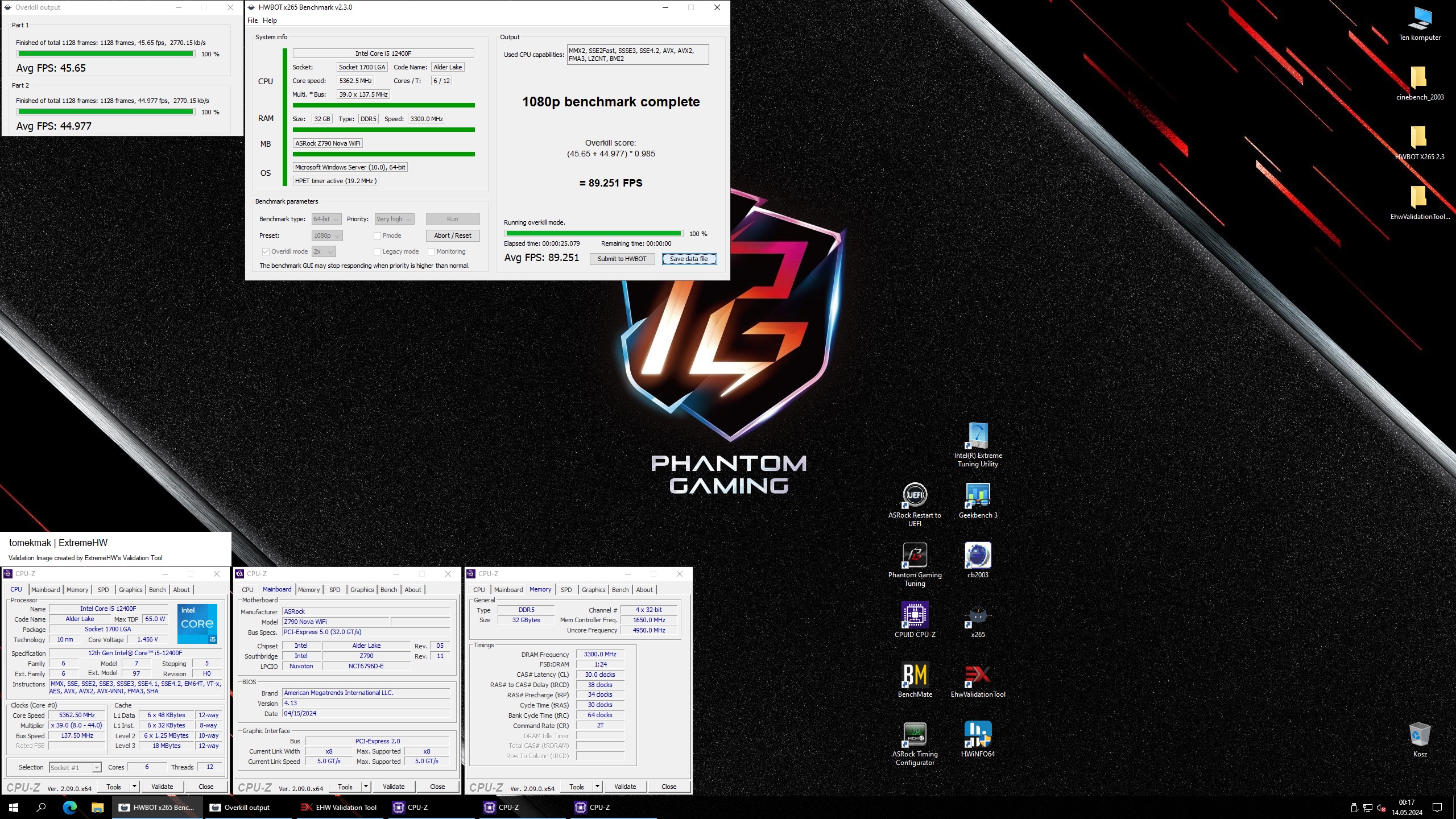Switch to Overkill output taskbar item
1456x819 pixels.
tap(248, 807)
